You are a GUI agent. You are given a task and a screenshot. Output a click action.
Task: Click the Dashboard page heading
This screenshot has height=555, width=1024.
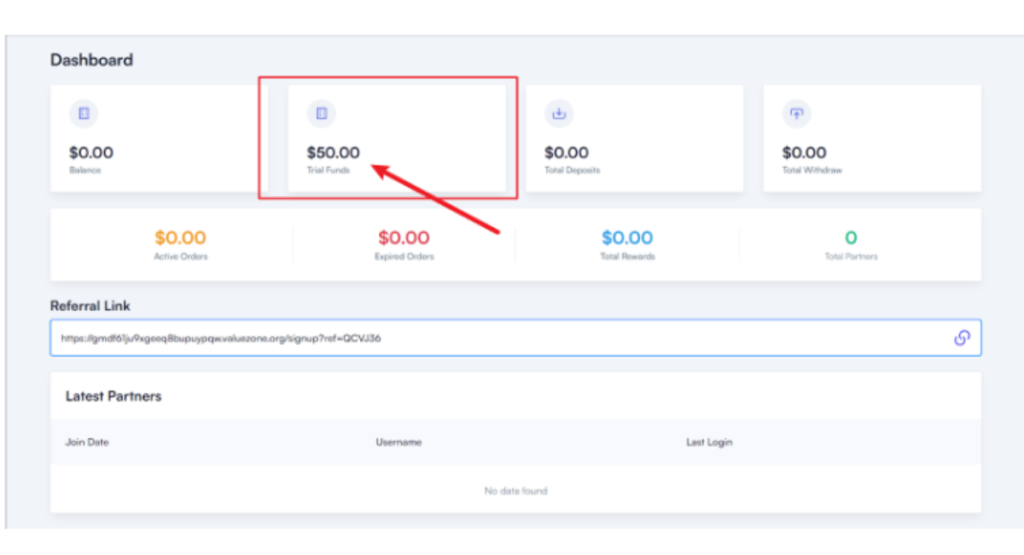pyautogui.click(x=91, y=60)
